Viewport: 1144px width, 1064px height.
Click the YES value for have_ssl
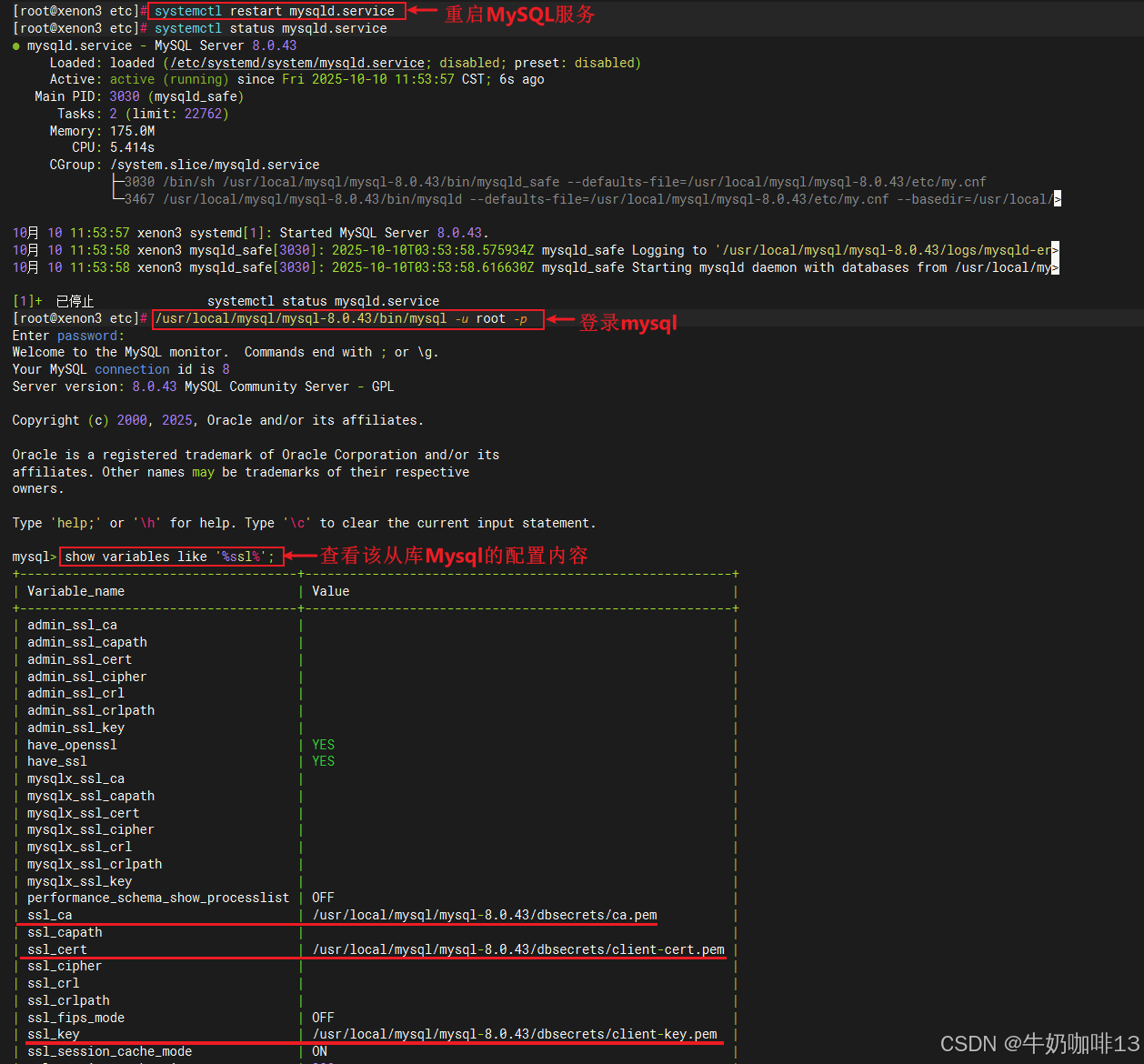pyautogui.click(x=324, y=761)
